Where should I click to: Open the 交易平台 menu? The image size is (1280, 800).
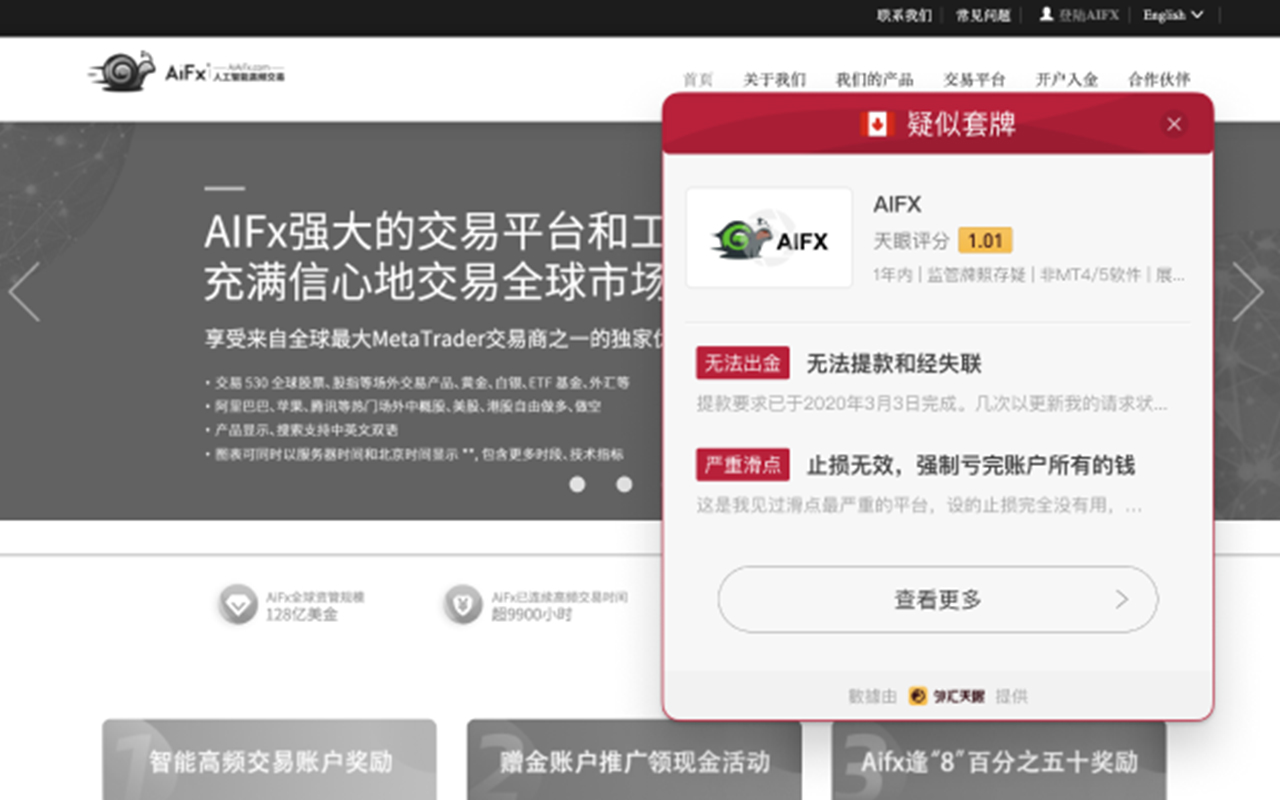pos(975,79)
